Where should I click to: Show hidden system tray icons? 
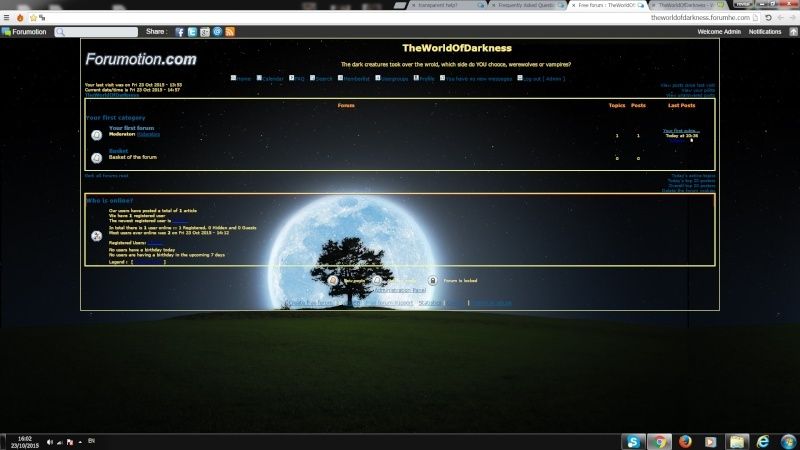coord(80,442)
